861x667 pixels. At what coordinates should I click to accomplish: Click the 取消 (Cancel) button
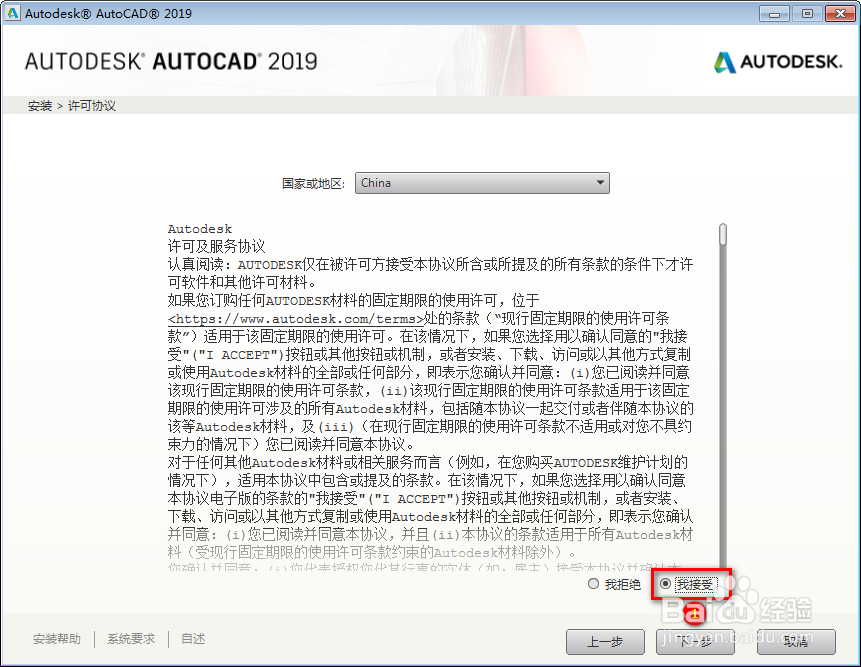coord(796,642)
